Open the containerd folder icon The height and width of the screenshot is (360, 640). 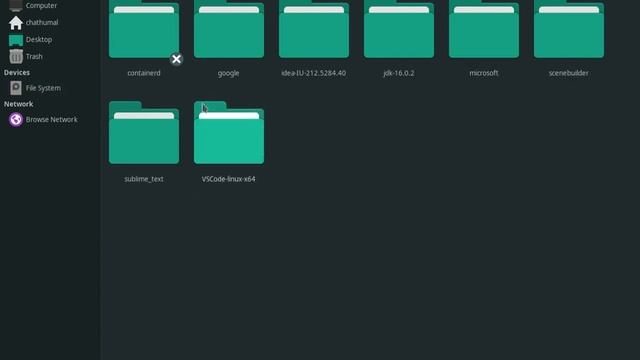click(x=144, y=29)
